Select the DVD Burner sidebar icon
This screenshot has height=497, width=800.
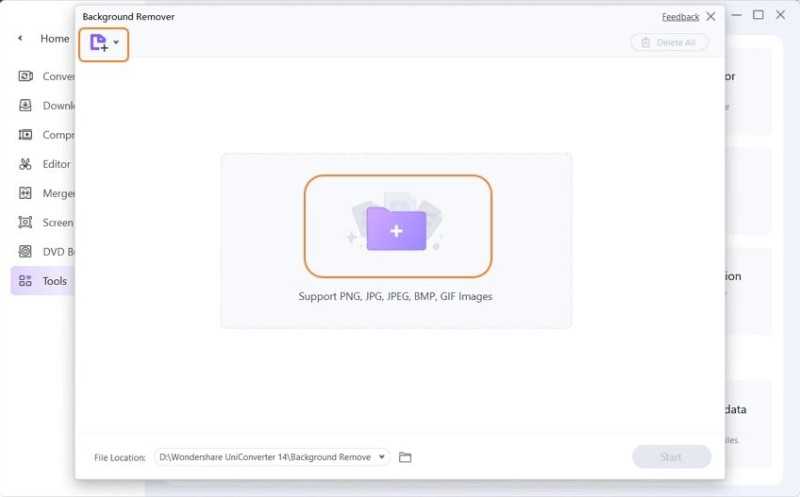click(25, 252)
